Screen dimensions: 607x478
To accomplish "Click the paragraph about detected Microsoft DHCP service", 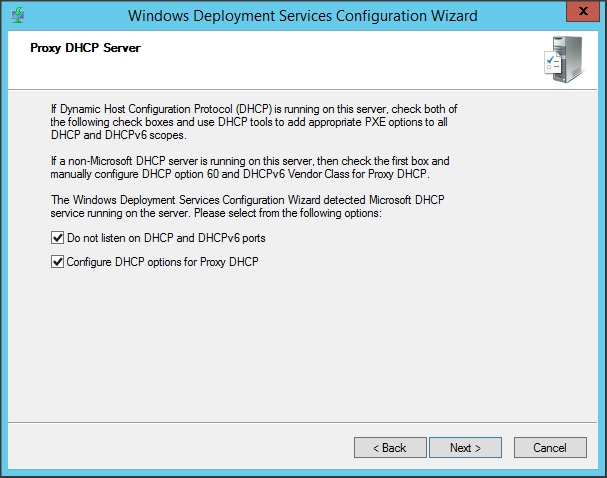I will click(250, 207).
